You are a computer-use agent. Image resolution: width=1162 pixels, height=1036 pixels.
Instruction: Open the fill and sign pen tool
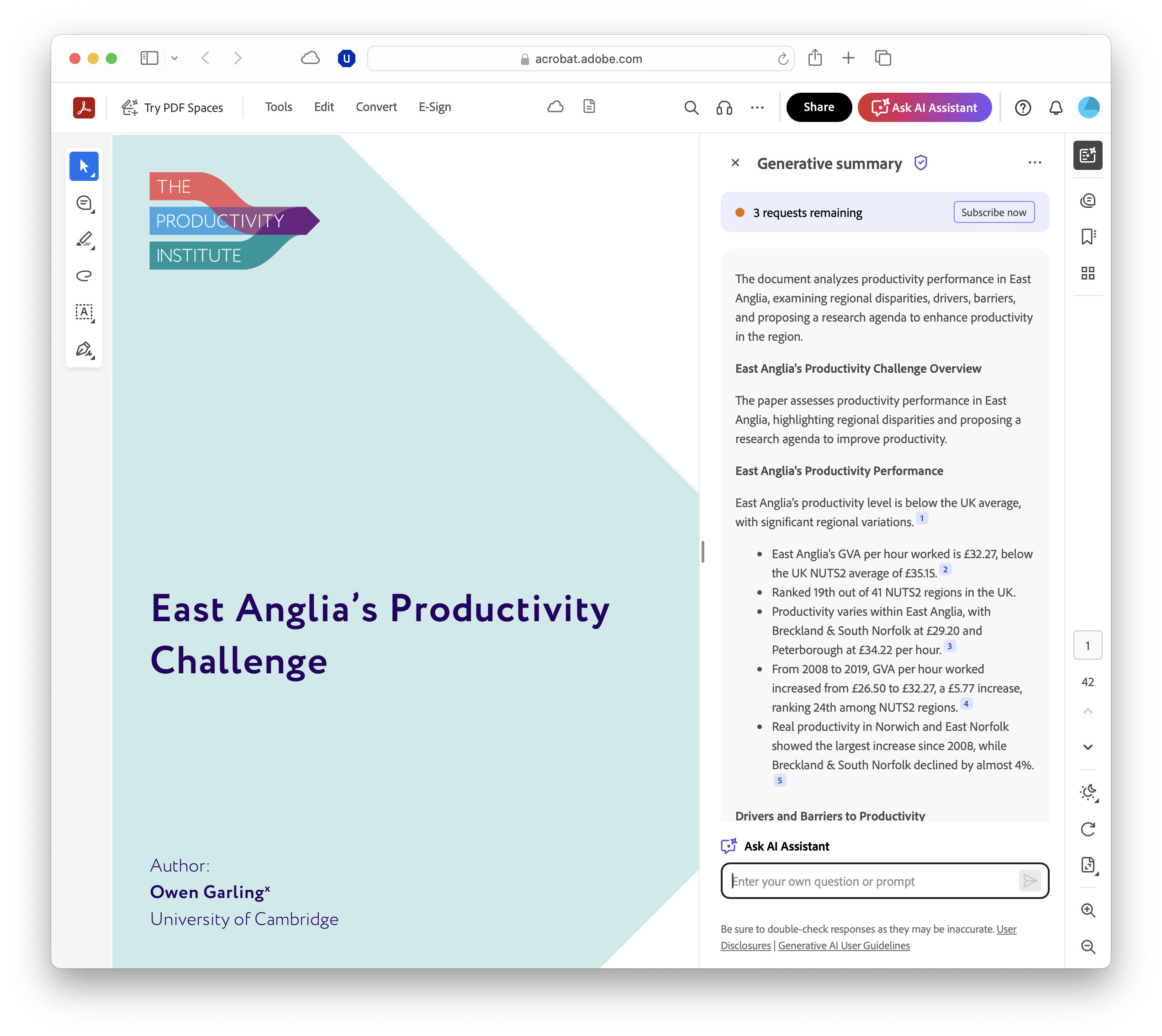(x=84, y=349)
